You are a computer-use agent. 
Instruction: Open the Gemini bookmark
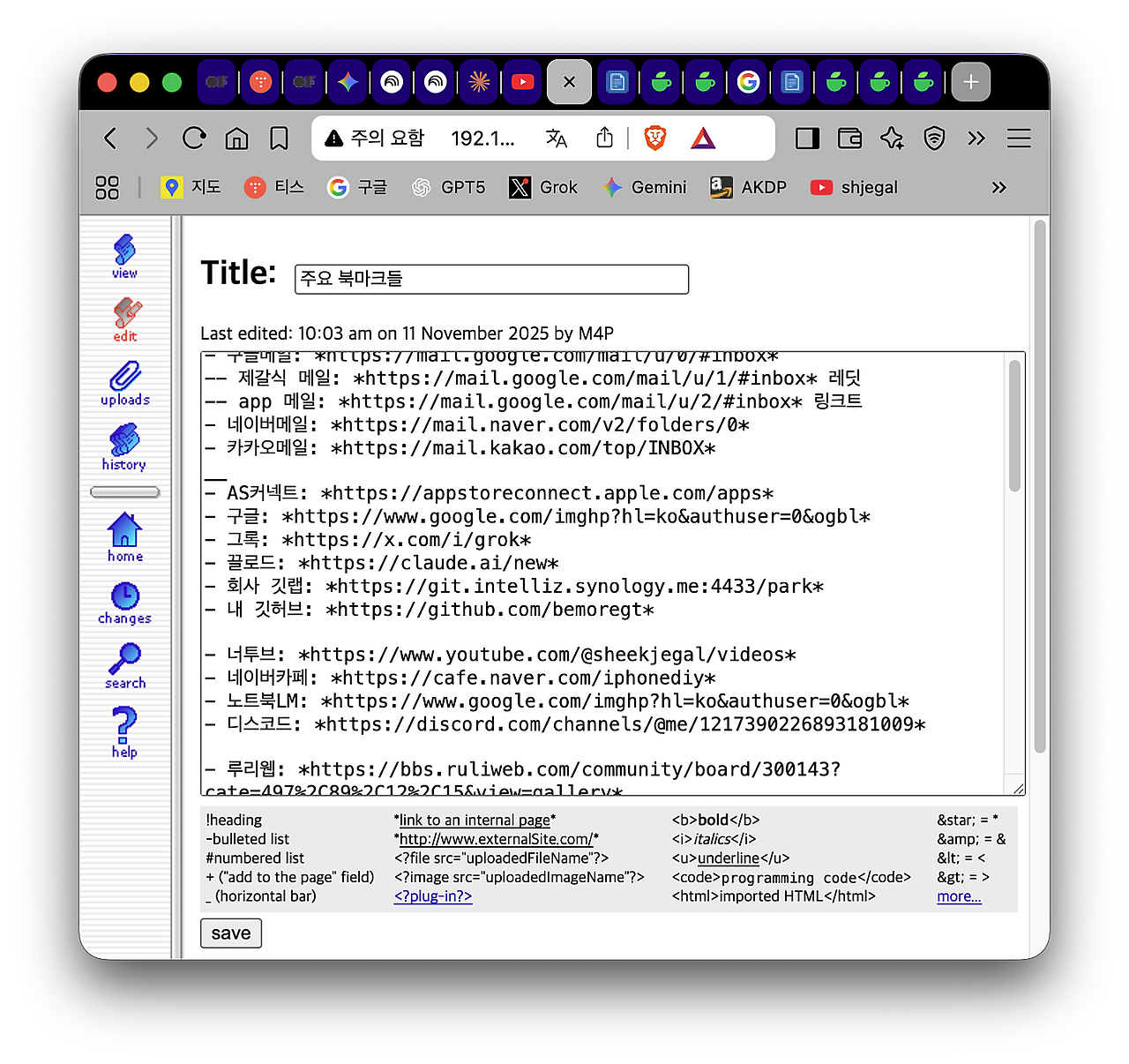(644, 187)
